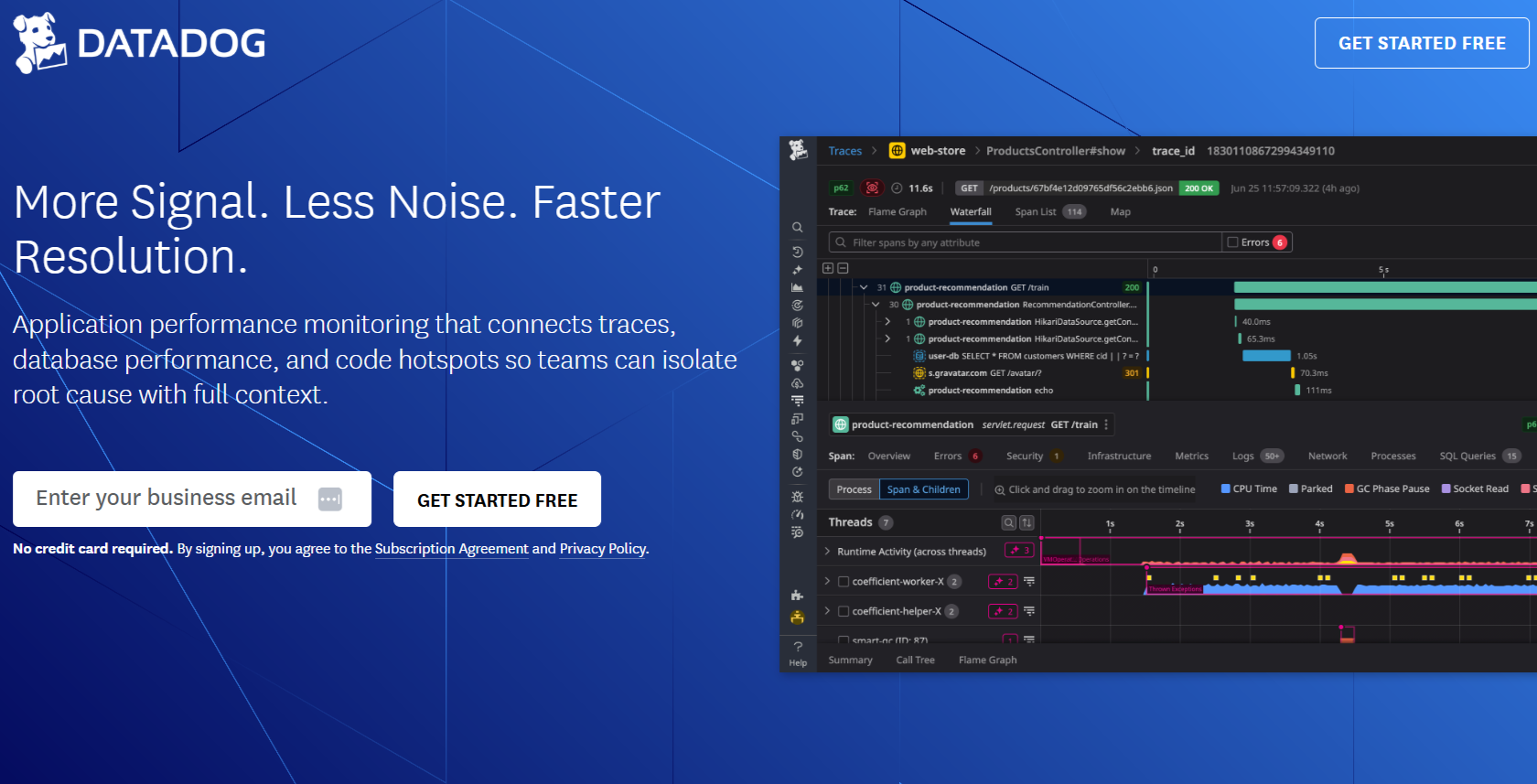The height and width of the screenshot is (784, 1537).
Task: Open Help at the sidebar bottom
Action: 798,653
